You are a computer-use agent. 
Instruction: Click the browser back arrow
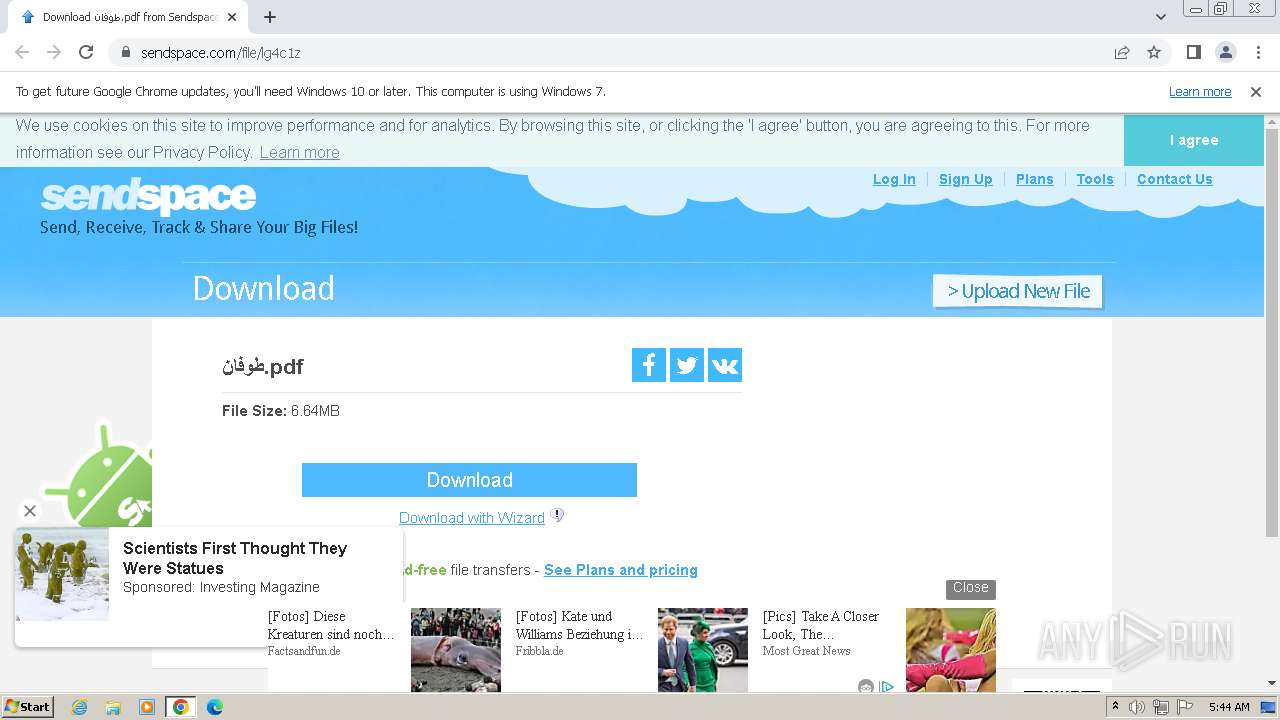(22, 52)
